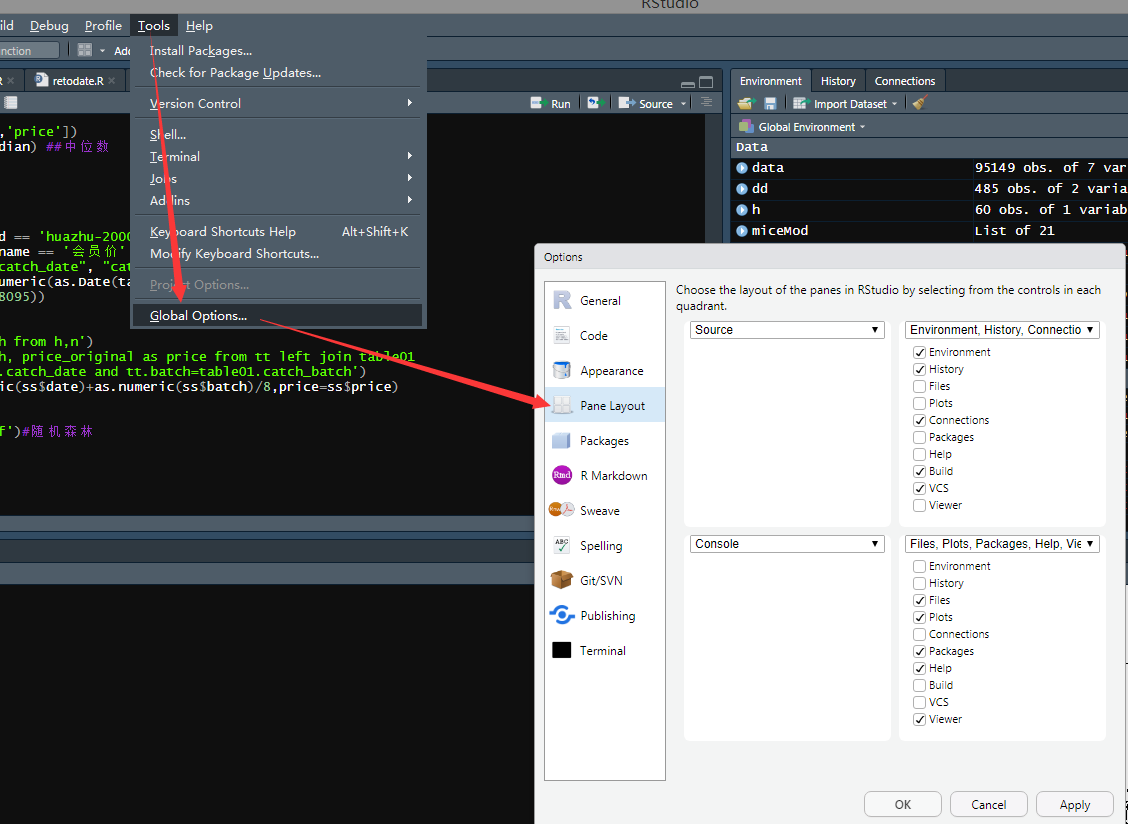Screen dimensions: 1128x824
Task: Choose Install Packages menu item
Action: [x=279, y=51]
